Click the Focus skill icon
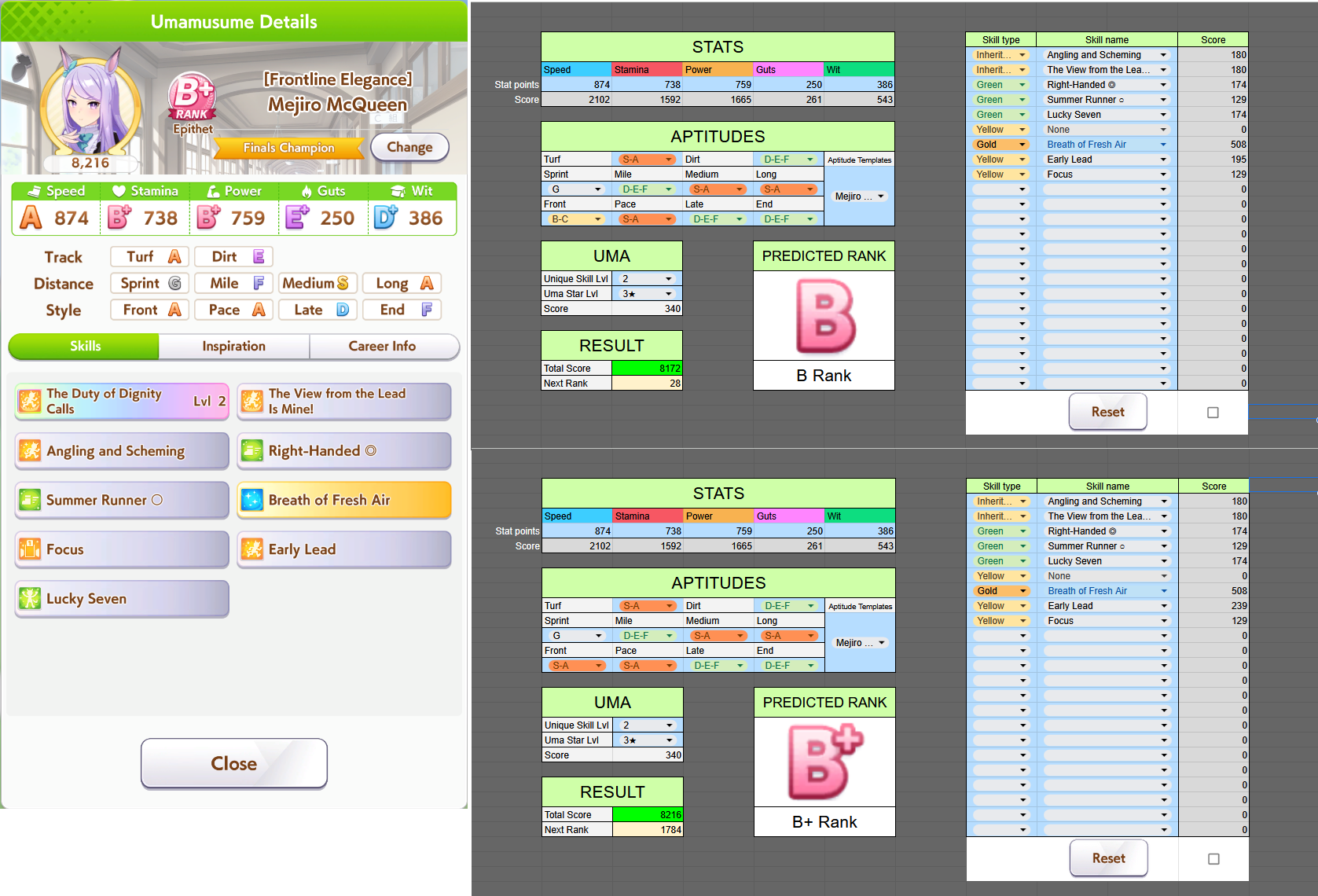1318x896 pixels. [30, 549]
